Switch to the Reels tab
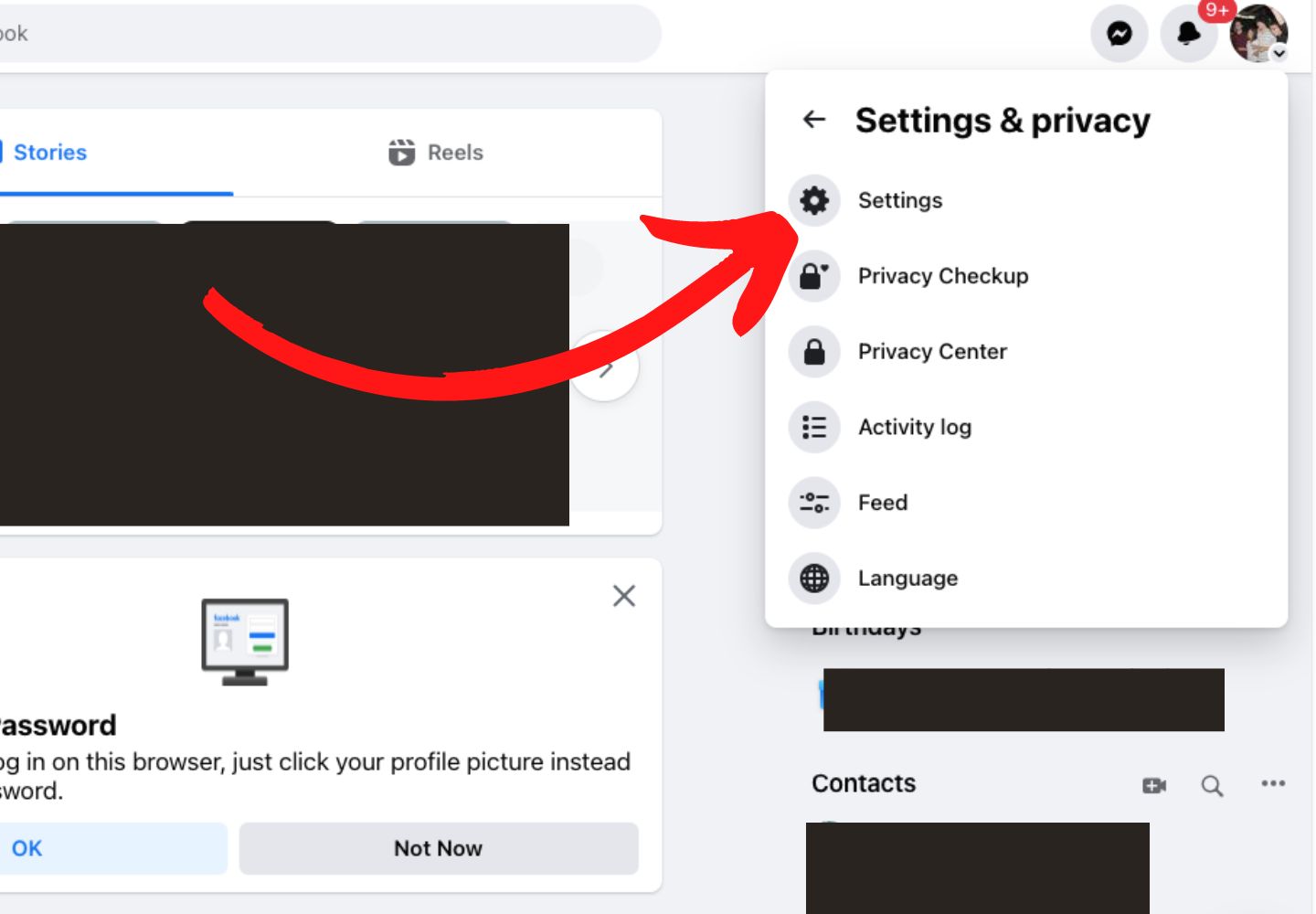Image resolution: width=1316 pixels, height=914 pixels. click(x=436, y=153)
